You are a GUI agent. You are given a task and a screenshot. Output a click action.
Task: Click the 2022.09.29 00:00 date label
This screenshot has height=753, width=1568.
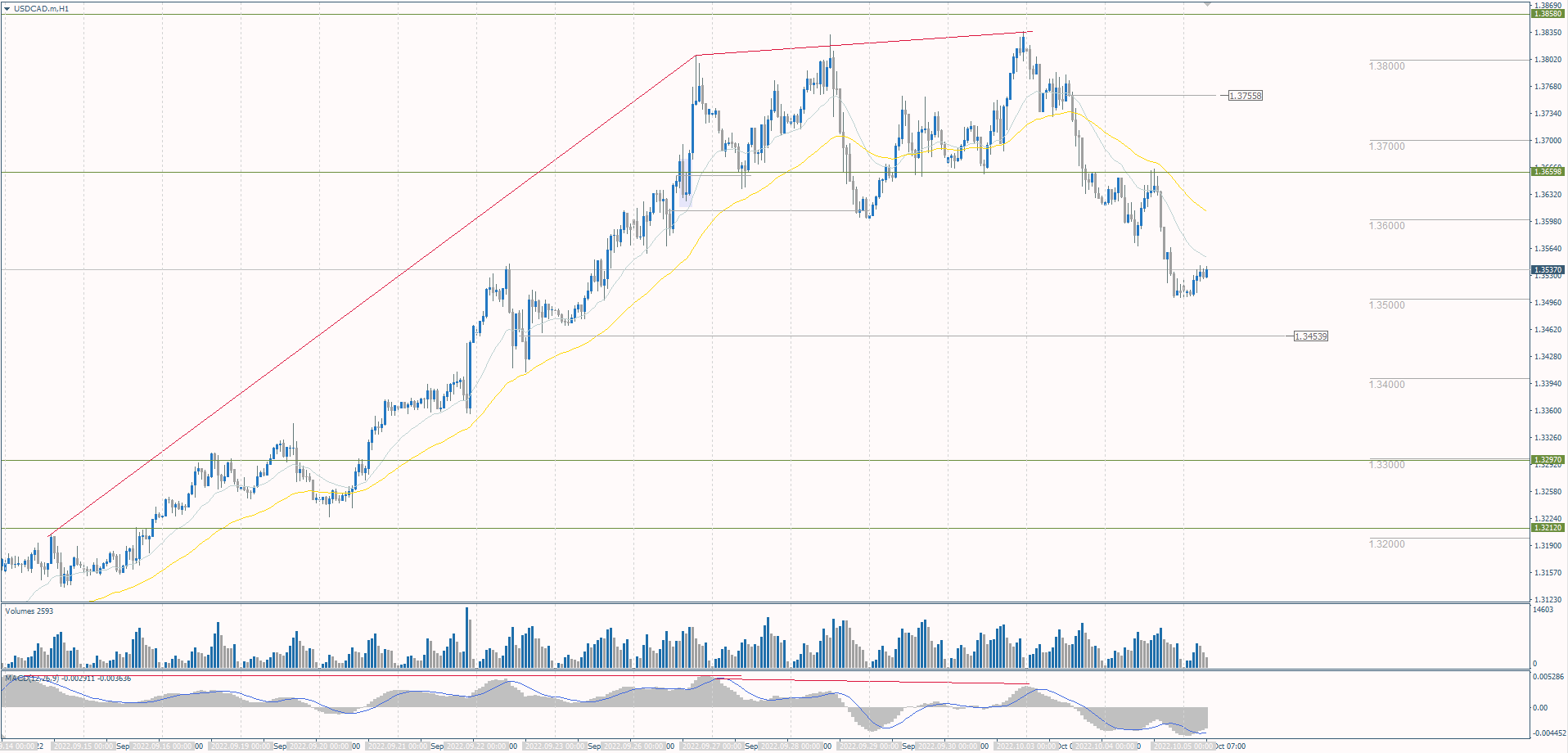[x=869, y=746]
